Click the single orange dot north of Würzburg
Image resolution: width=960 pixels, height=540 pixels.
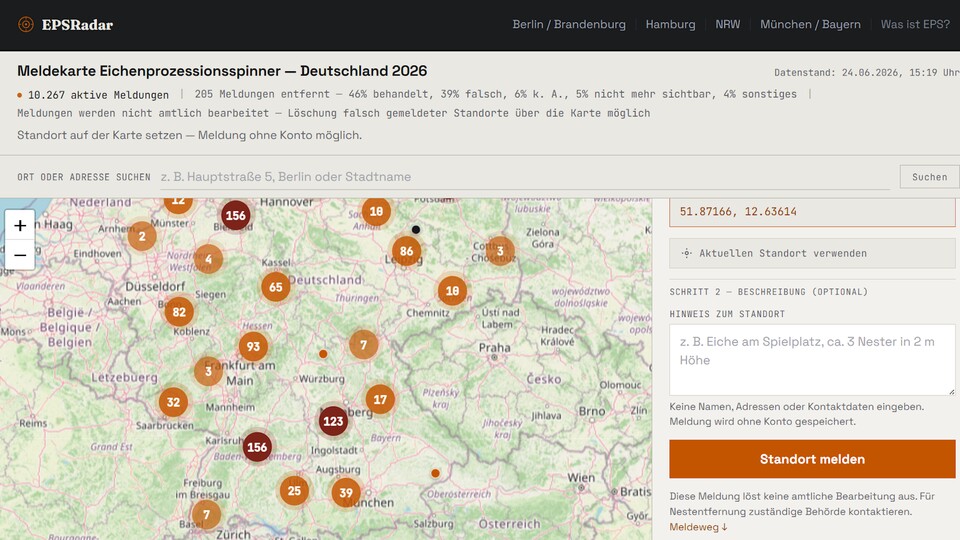323,354
